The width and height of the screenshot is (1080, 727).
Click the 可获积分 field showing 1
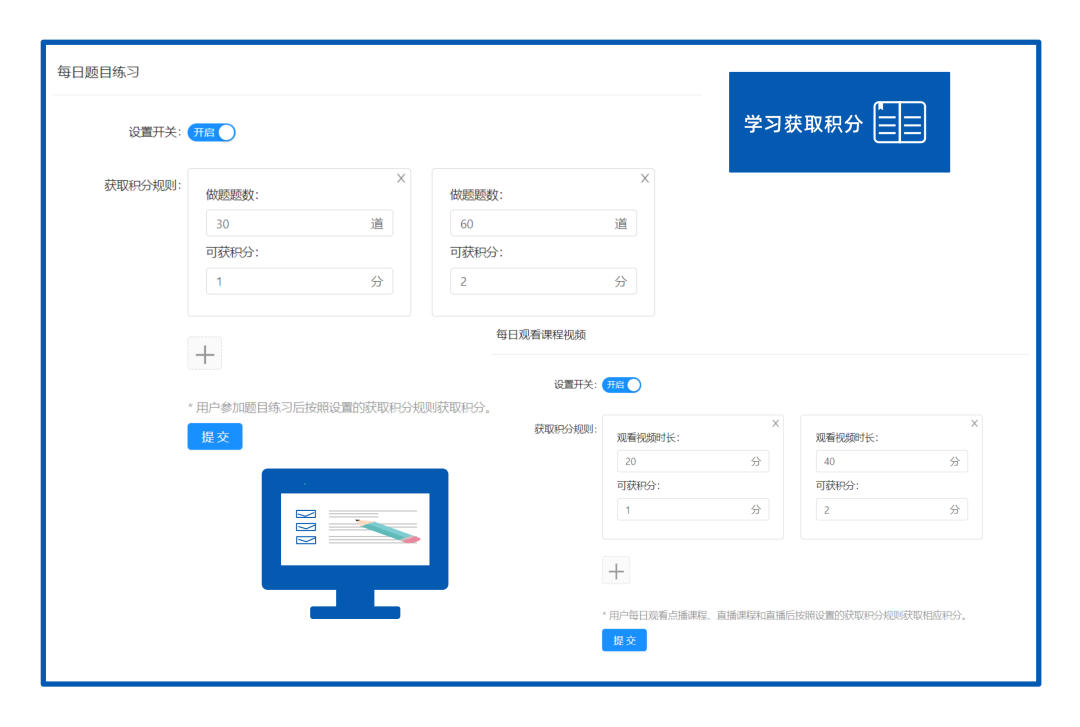[x=299, y=281]
